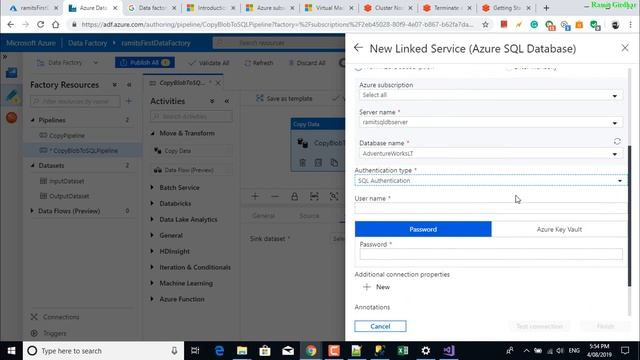Add new factory resource with plus icon
This screenshot has height=360, width=640.
tap(129, 101)
